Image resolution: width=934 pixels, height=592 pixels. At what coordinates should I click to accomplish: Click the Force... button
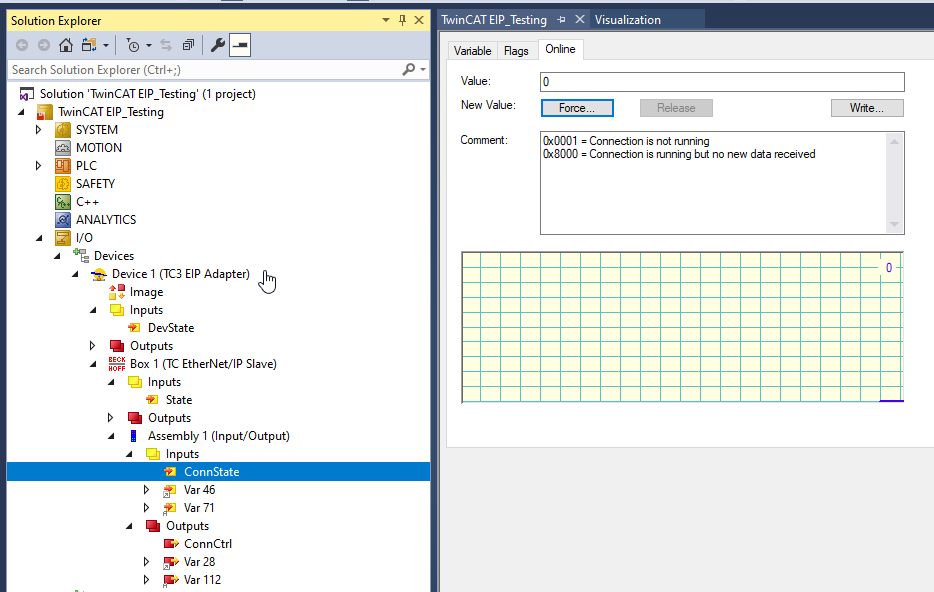[577, 108]
